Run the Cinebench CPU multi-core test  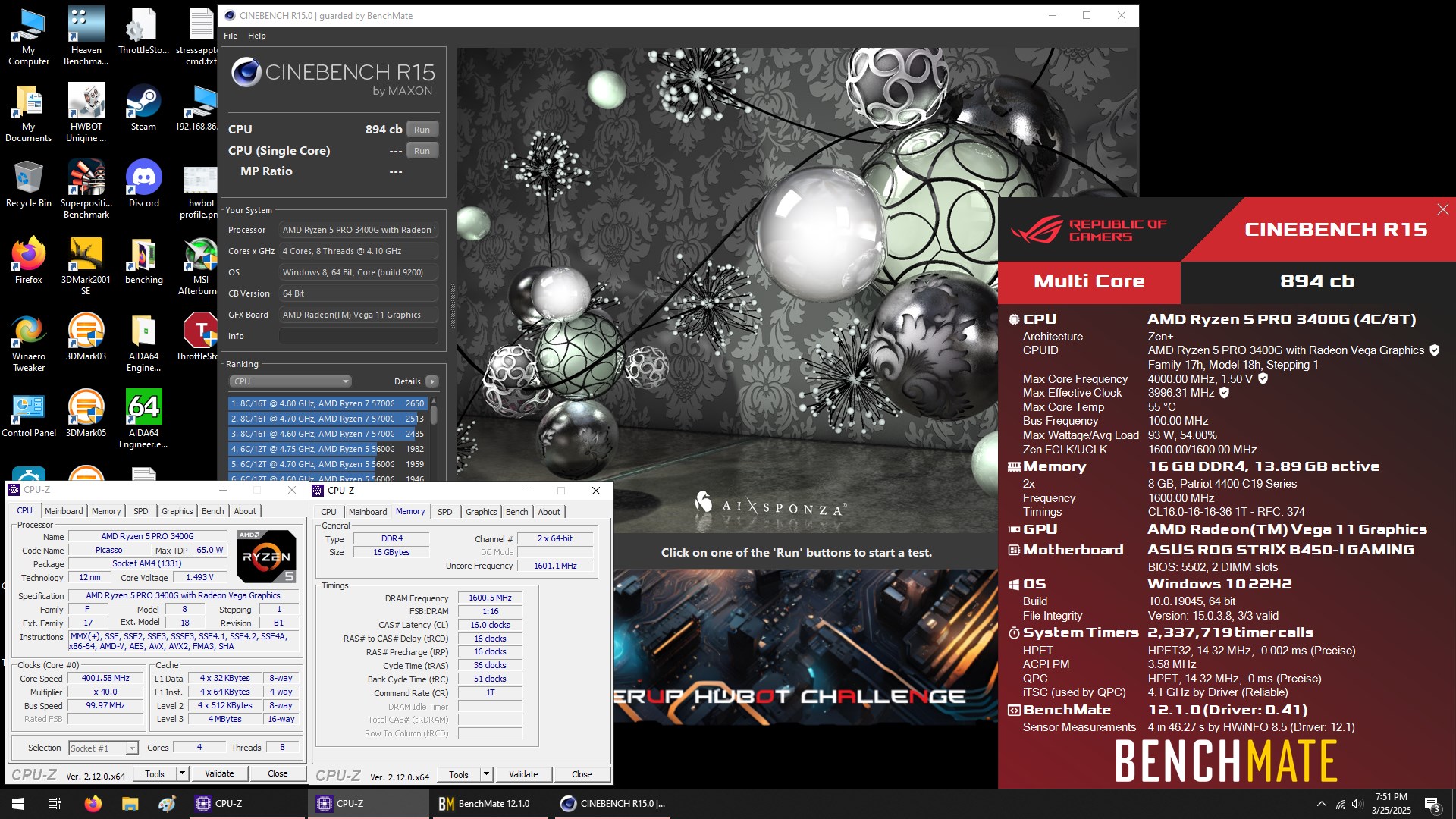(422, 130)
